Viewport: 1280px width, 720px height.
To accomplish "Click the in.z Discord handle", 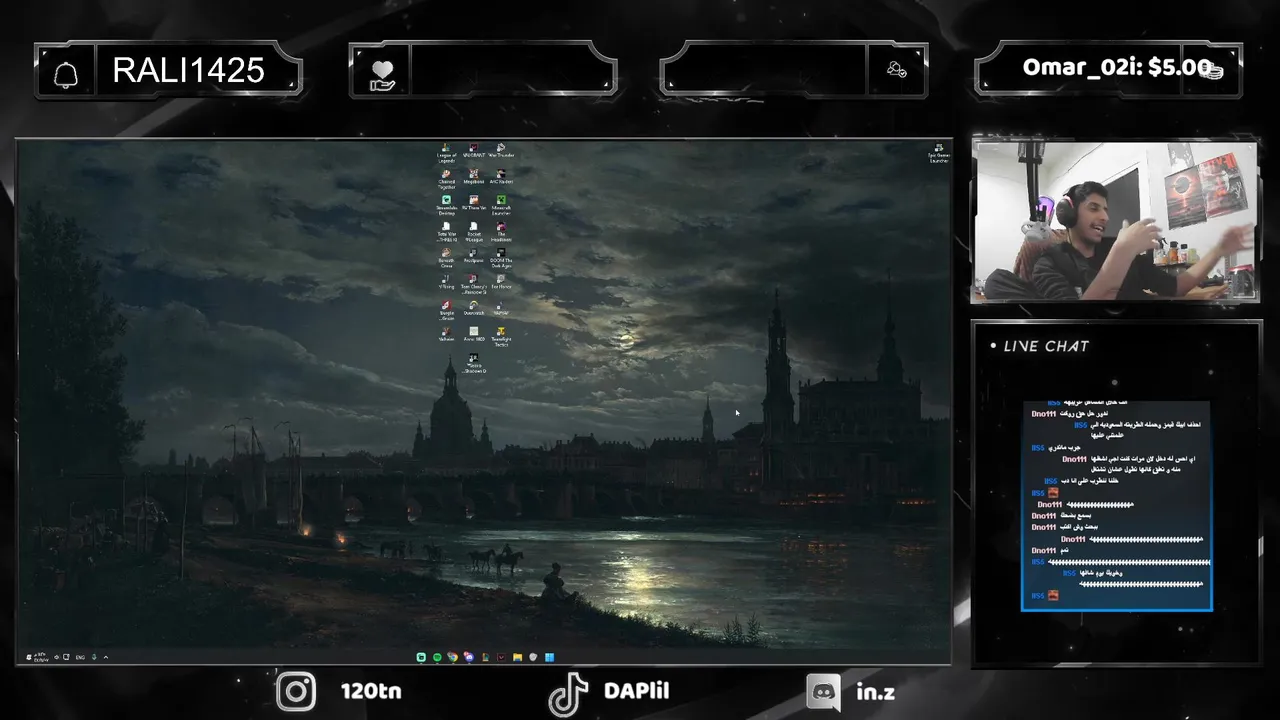I will coord(875,691).
